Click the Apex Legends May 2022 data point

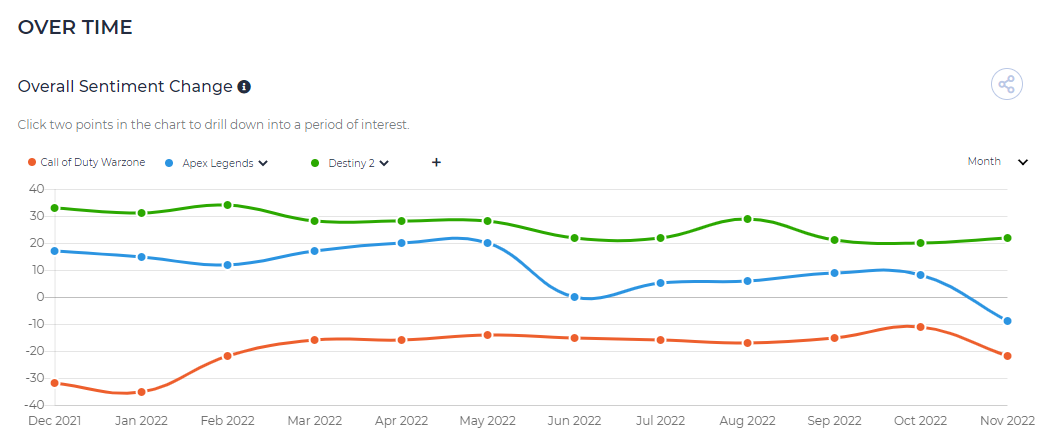(488, 243)
